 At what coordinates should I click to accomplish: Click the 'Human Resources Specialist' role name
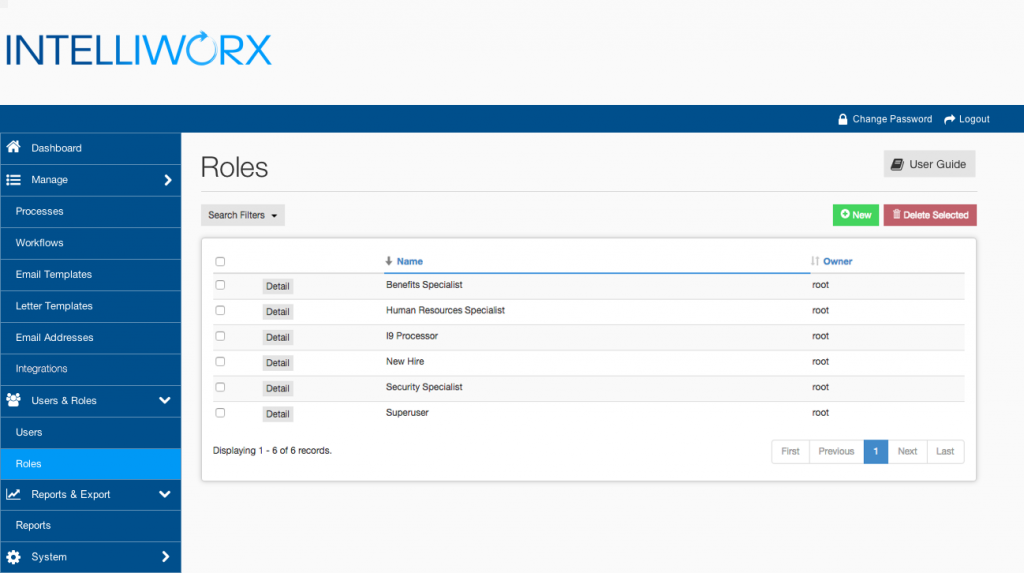[445, 310]
